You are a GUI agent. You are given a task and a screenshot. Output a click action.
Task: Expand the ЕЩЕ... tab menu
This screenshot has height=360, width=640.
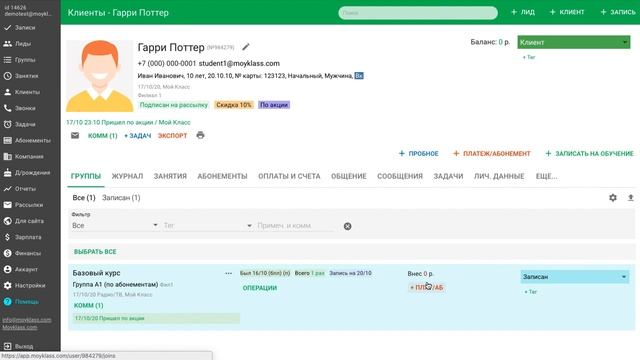pos(546,176)
